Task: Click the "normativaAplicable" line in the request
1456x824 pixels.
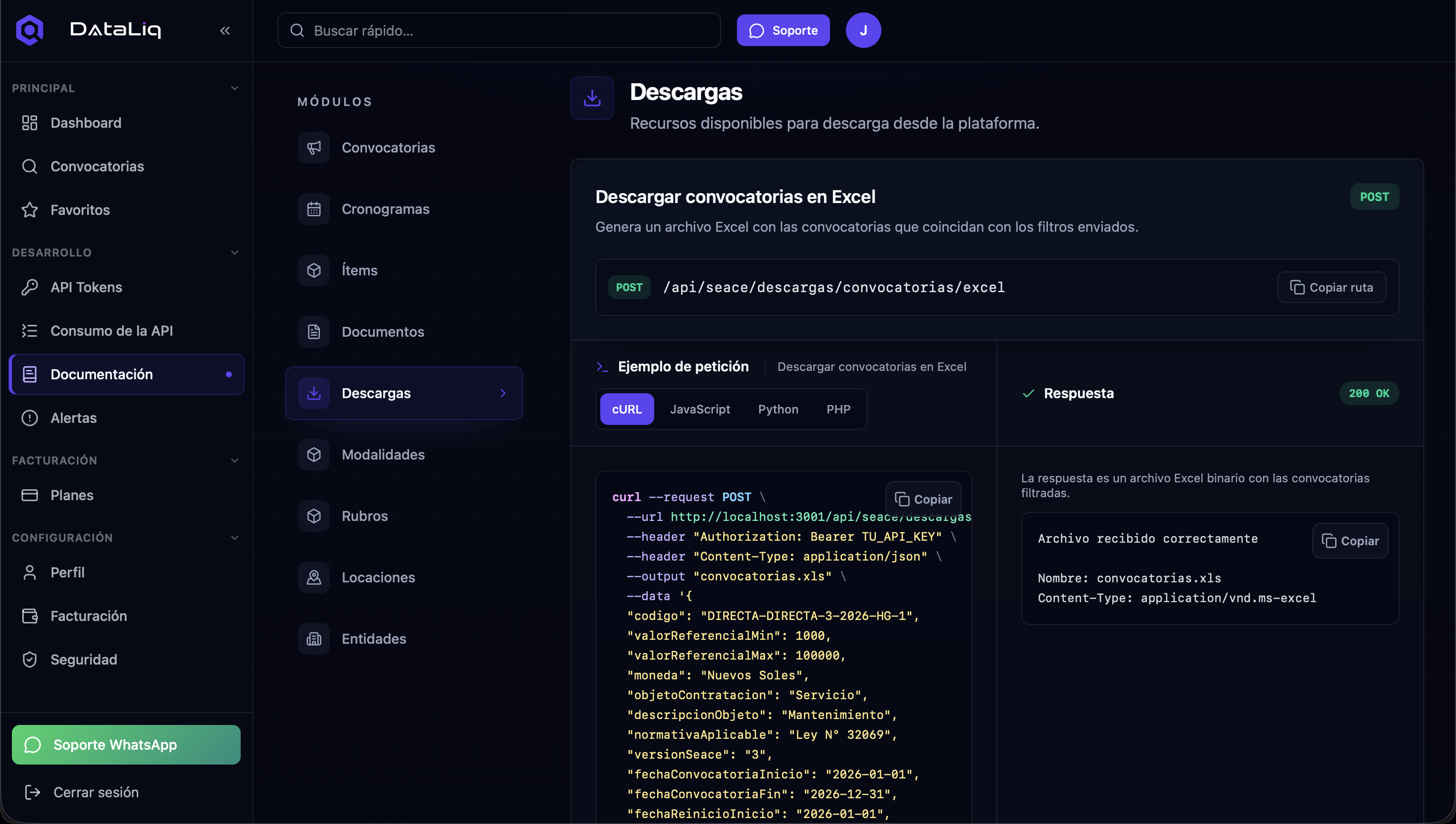Action: pyautogui.click(x=762, y=734)
